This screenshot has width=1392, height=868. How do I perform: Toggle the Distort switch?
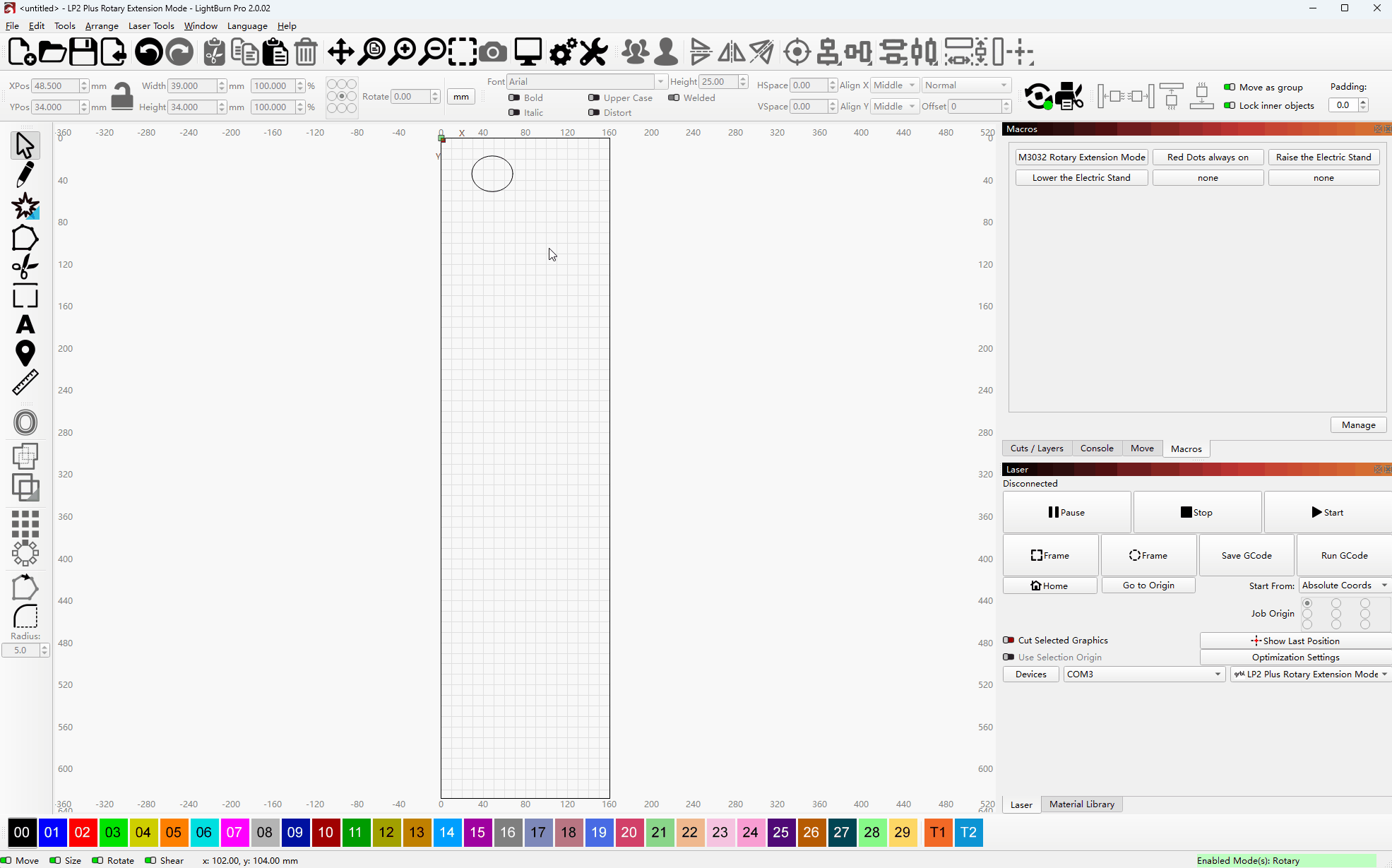click(594, 112)
